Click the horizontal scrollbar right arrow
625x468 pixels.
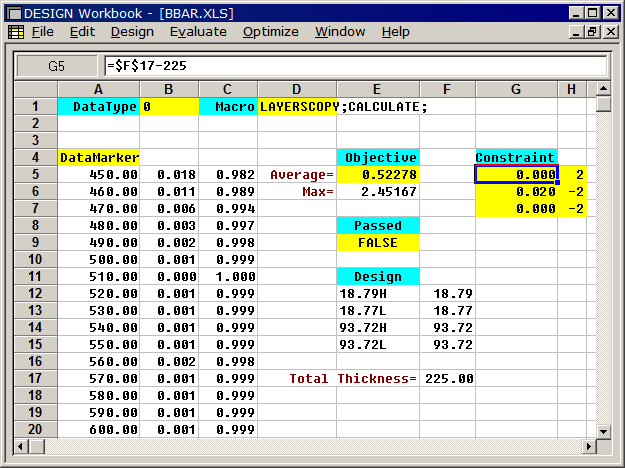(x=588, y=446)
